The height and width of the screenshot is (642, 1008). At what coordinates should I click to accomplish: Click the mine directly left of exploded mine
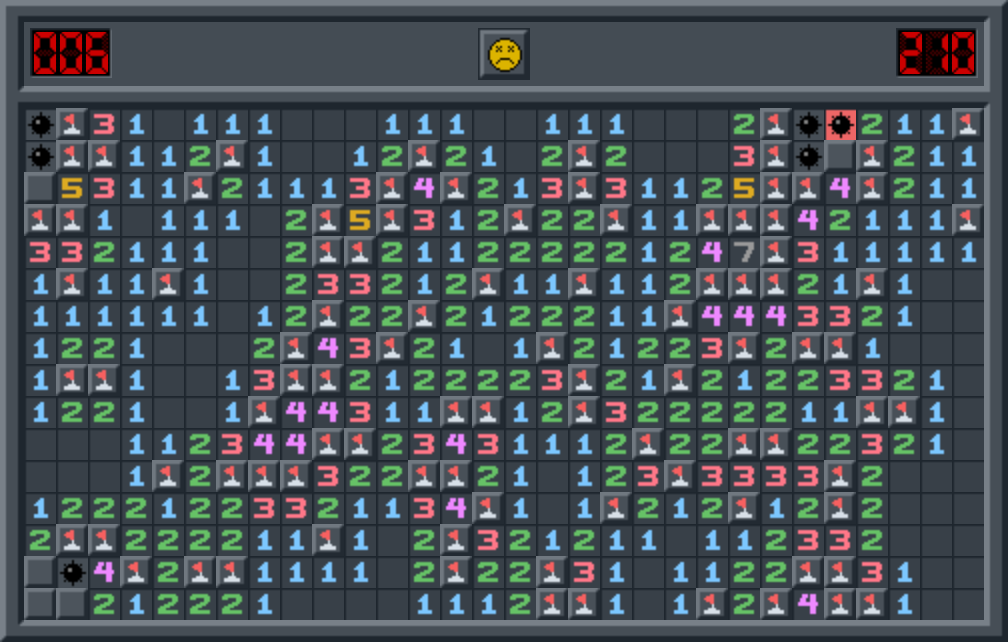tap(808, 125)
